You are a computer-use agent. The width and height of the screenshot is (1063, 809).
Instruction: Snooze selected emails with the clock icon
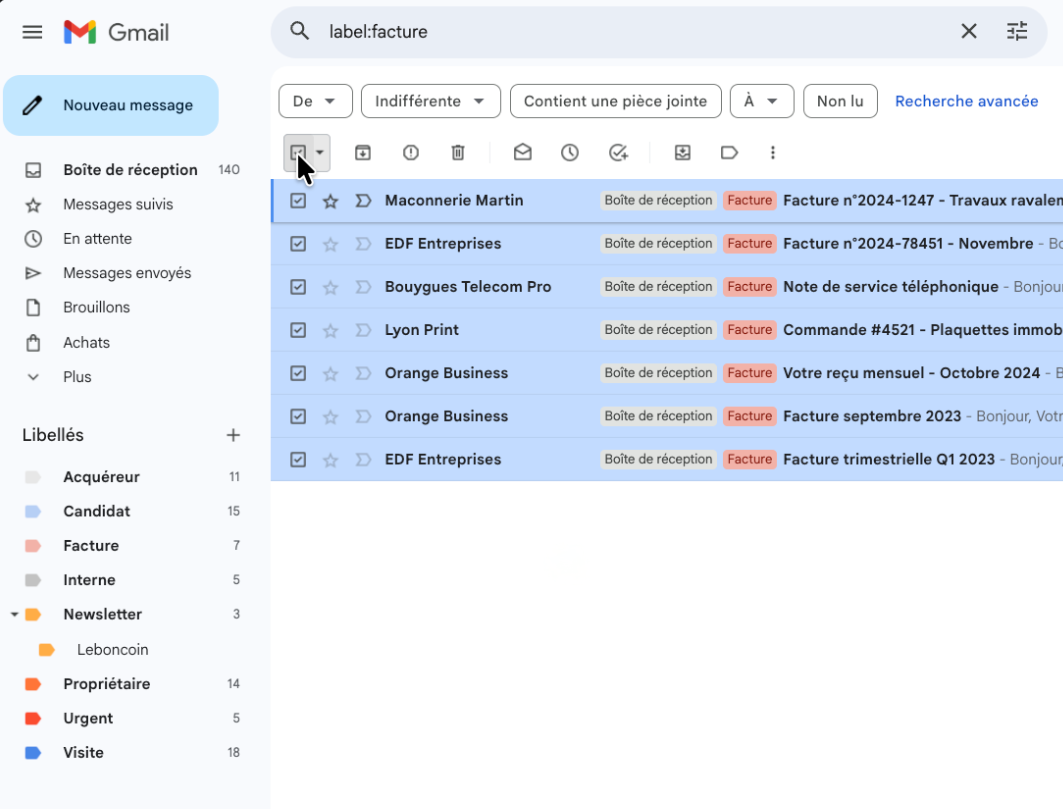(570, 153)
